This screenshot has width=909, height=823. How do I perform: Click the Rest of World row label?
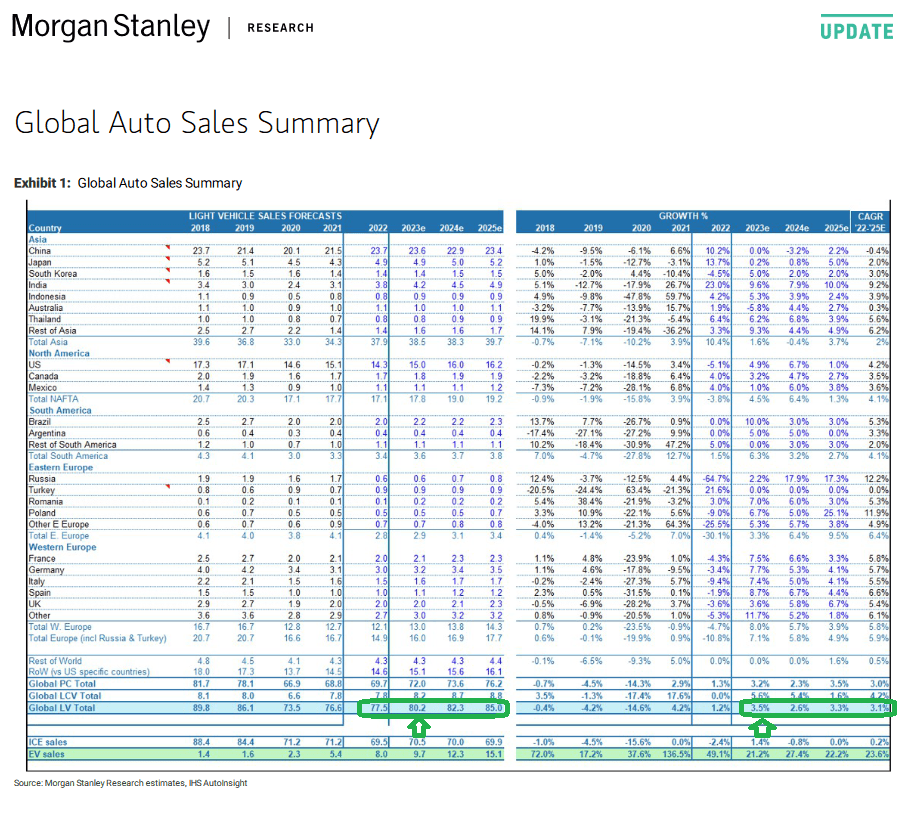coord(55,661)
